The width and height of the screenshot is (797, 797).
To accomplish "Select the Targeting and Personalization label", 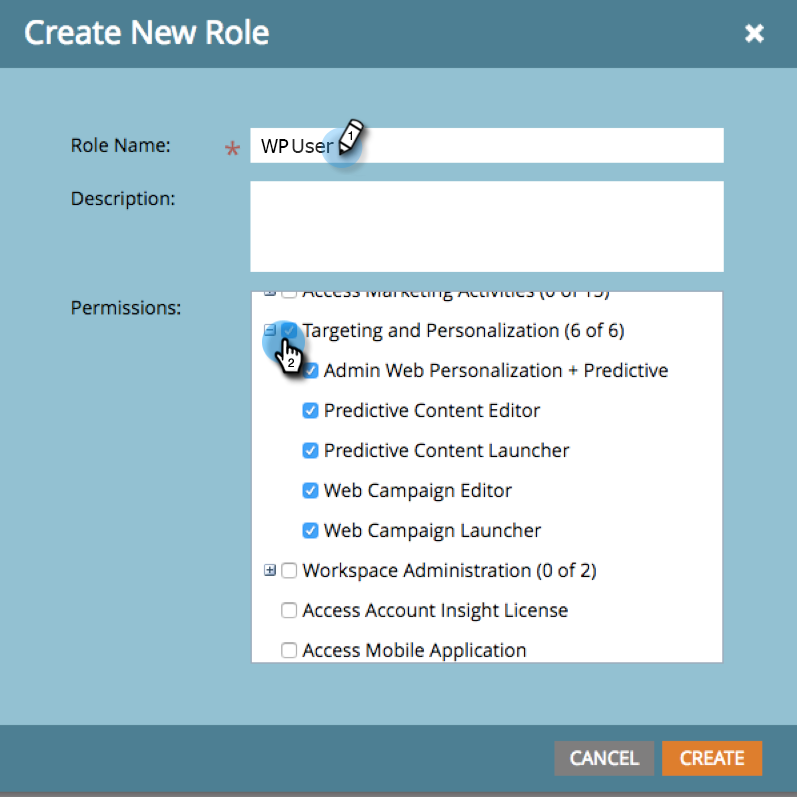I will [463, 330].
